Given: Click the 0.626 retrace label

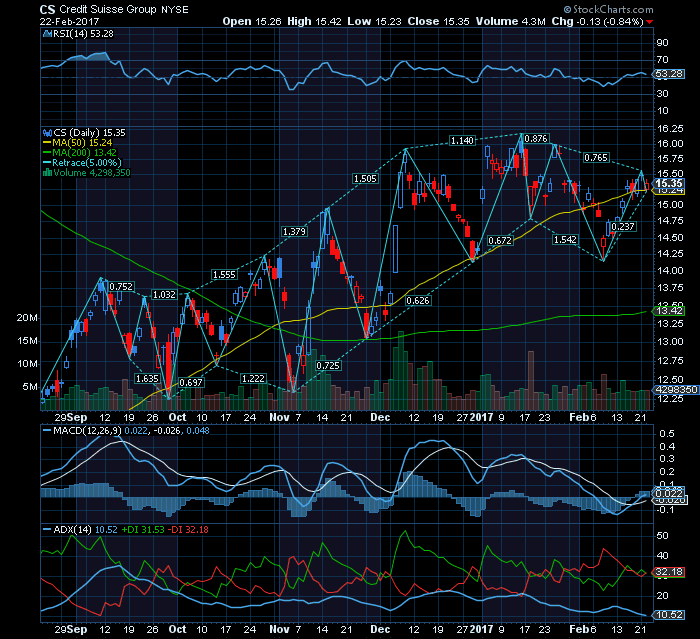Looking at the screenshot, I should click(x=418, y=301).
